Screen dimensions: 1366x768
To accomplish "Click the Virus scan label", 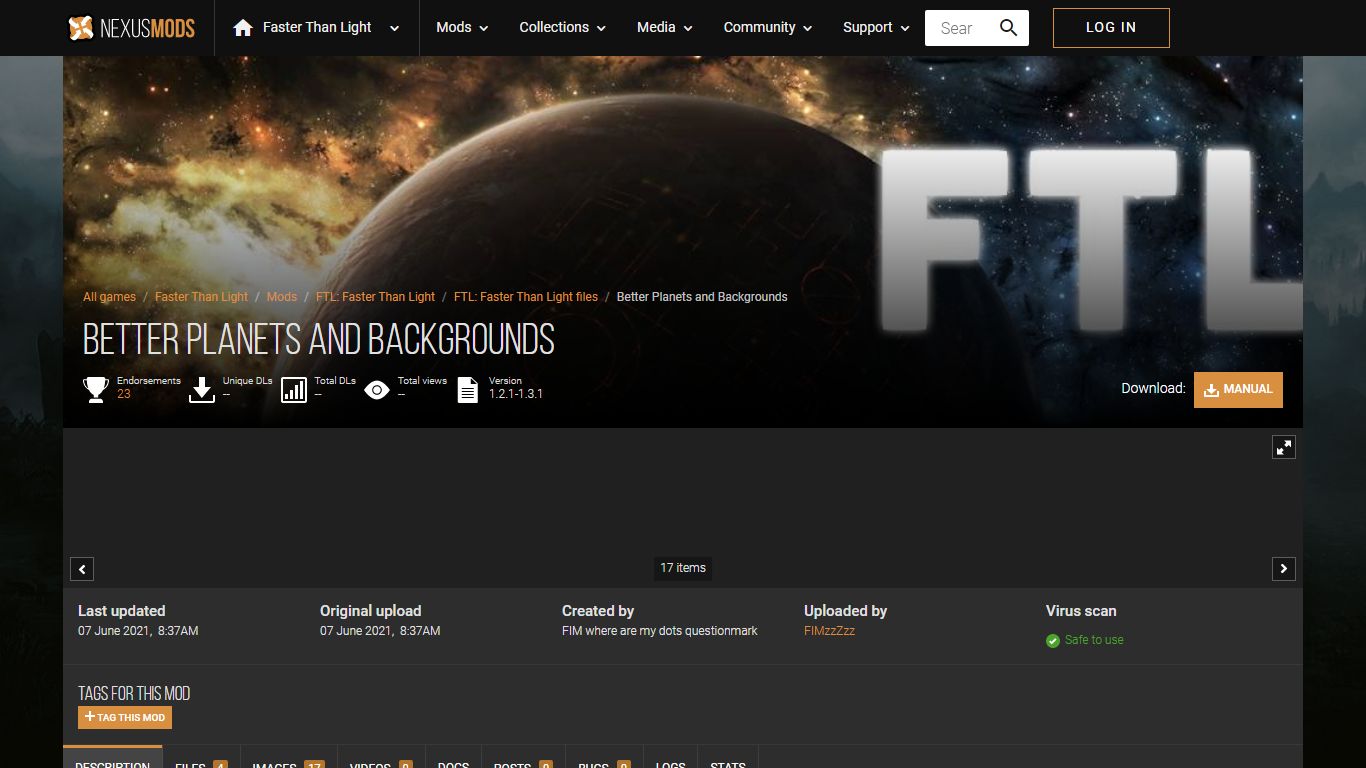I will coord(1081,611).
